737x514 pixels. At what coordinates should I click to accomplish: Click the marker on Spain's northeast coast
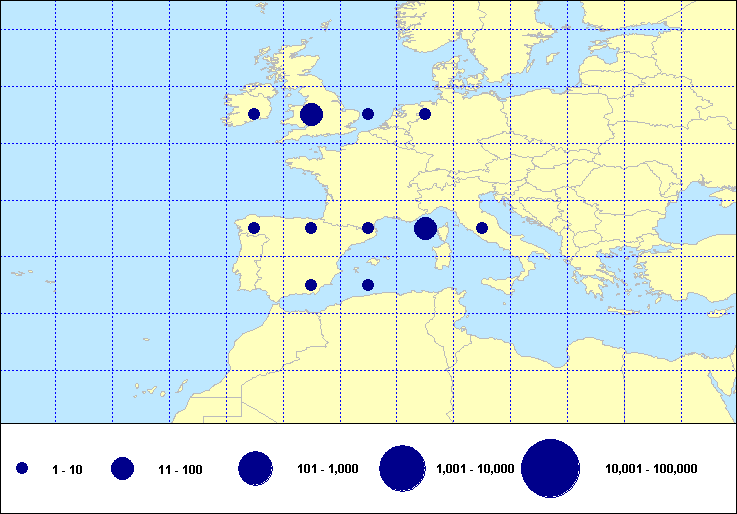point(368,228)
